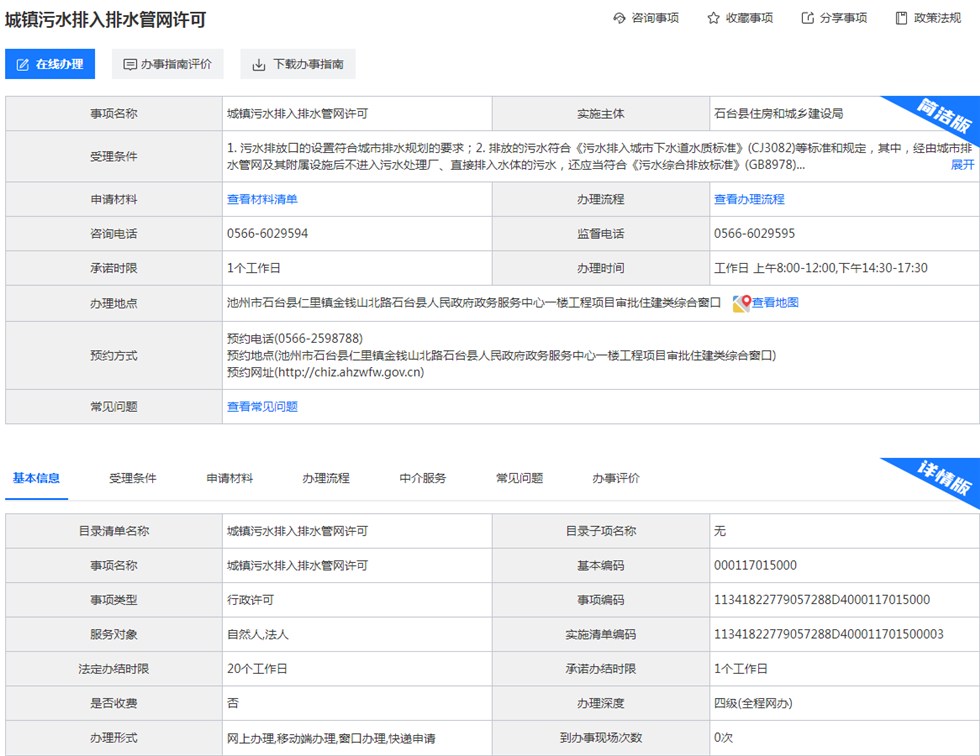Click 办理时间 value 工作日 上午8:00-12:00

tap(821, 268)
